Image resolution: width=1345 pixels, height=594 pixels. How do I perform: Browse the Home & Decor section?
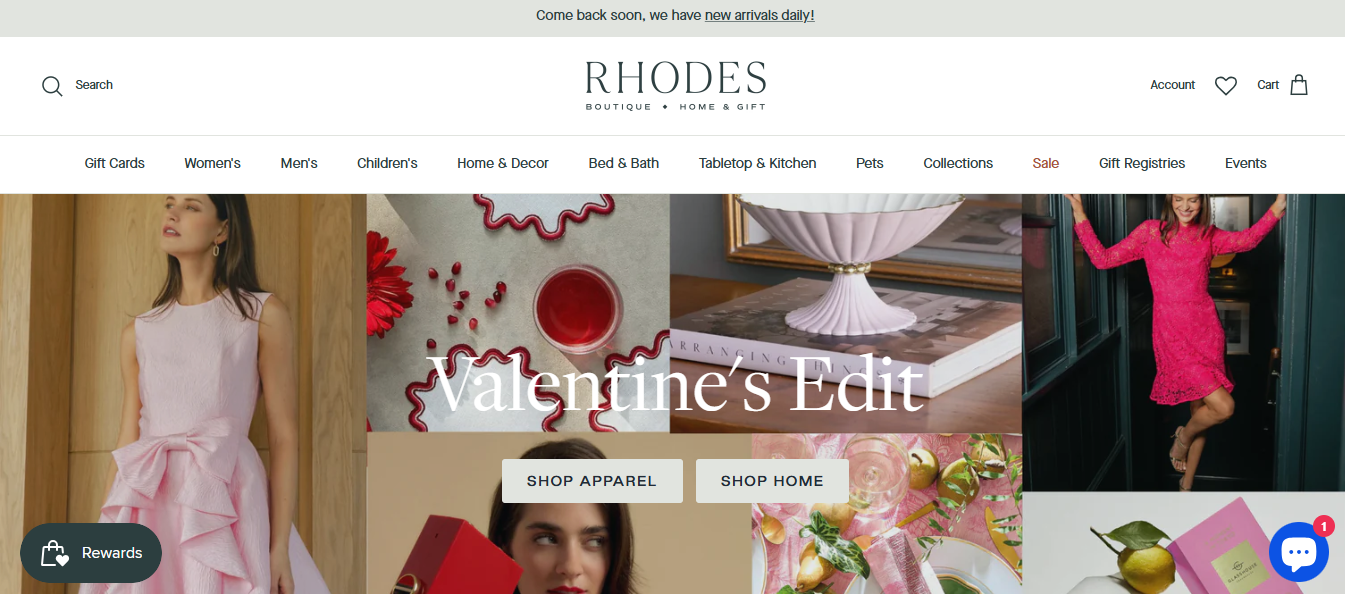coord(503,163)
